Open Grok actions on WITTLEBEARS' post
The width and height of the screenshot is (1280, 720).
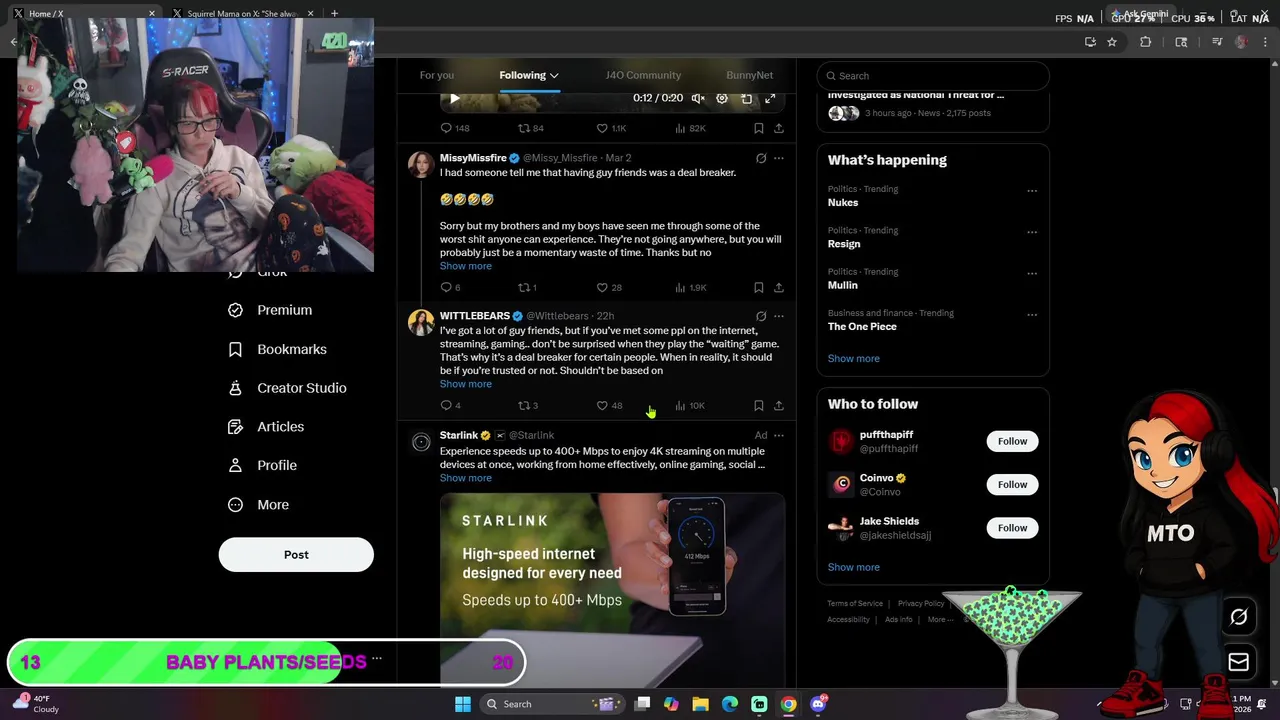[761, 316]
